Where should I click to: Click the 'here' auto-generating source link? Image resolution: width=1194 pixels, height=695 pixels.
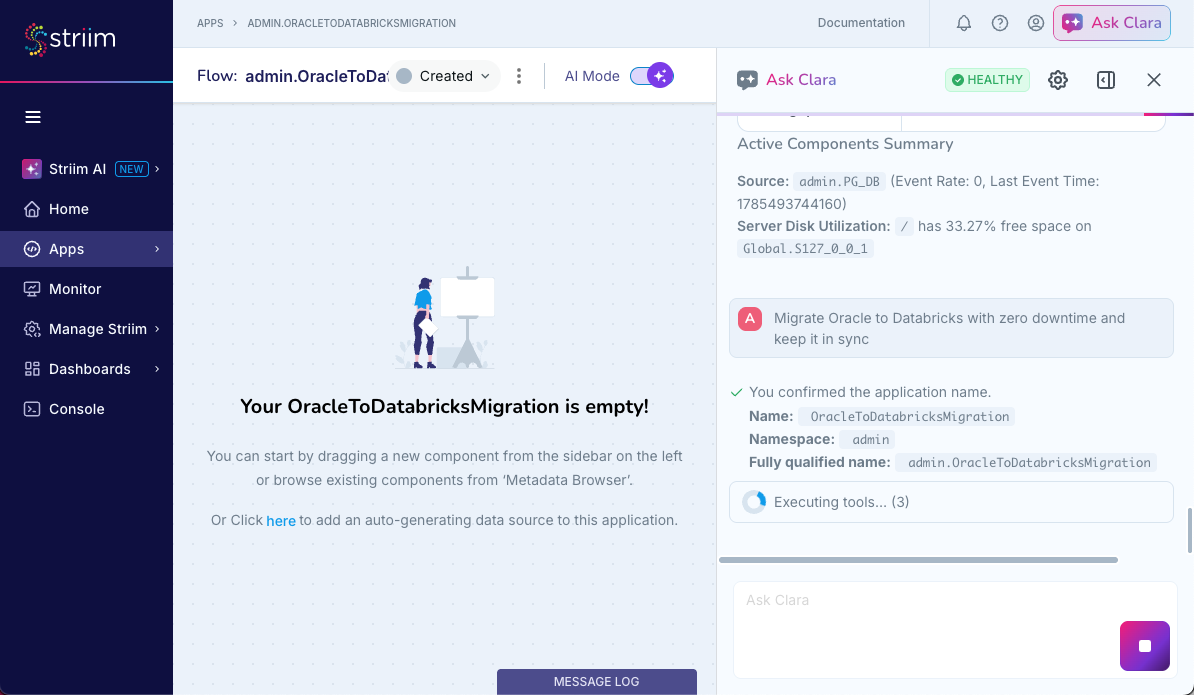(x=281, y=521)
